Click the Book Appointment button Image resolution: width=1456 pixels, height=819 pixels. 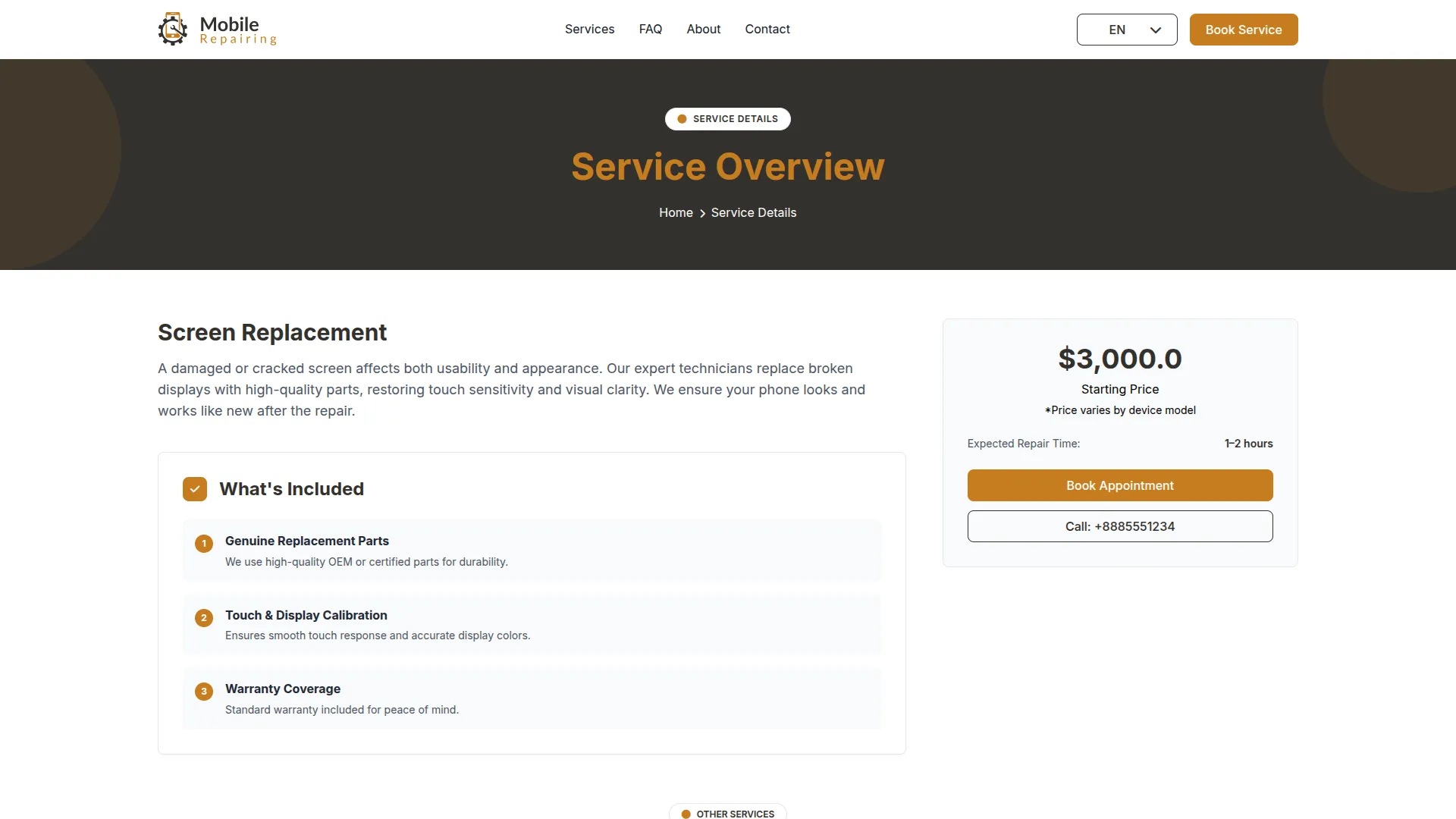(1119, 485)
